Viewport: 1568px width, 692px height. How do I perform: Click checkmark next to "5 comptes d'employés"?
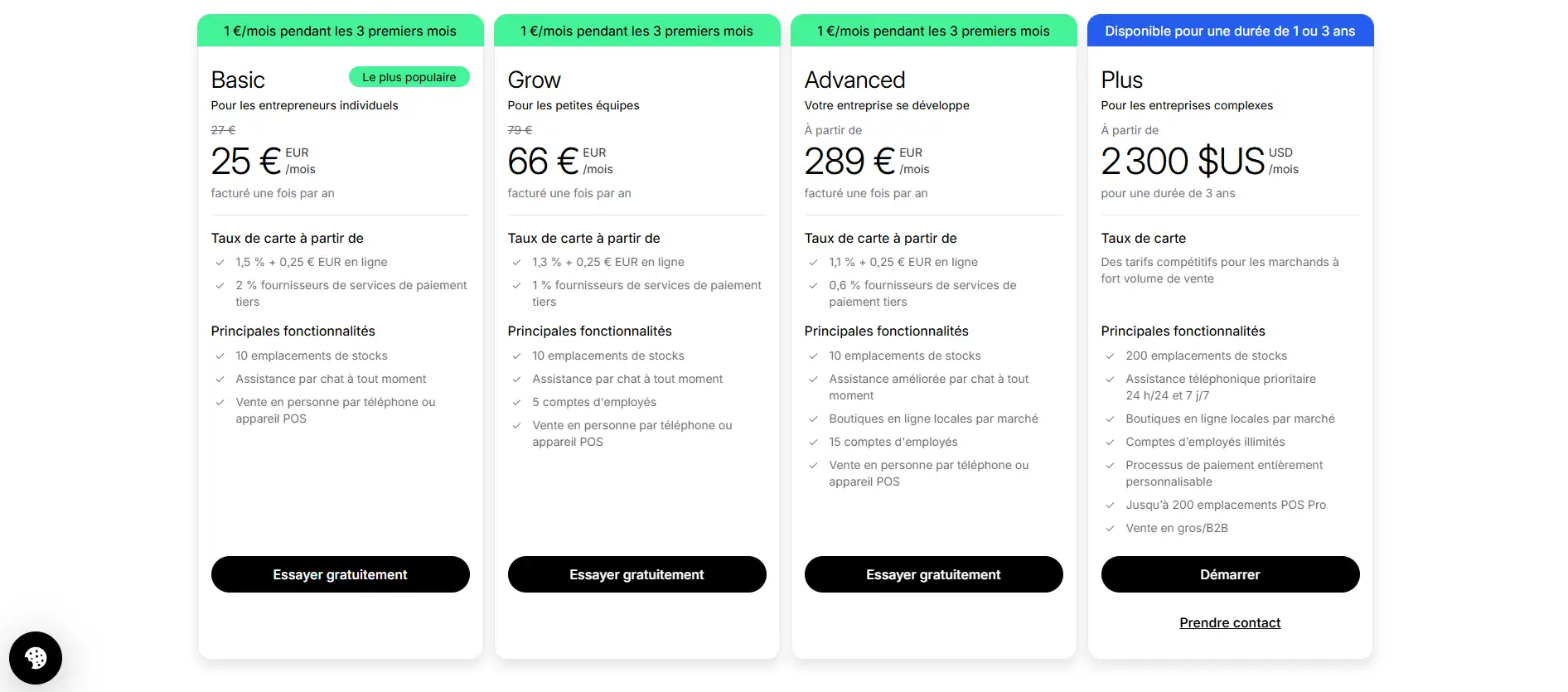pos(516,403)
